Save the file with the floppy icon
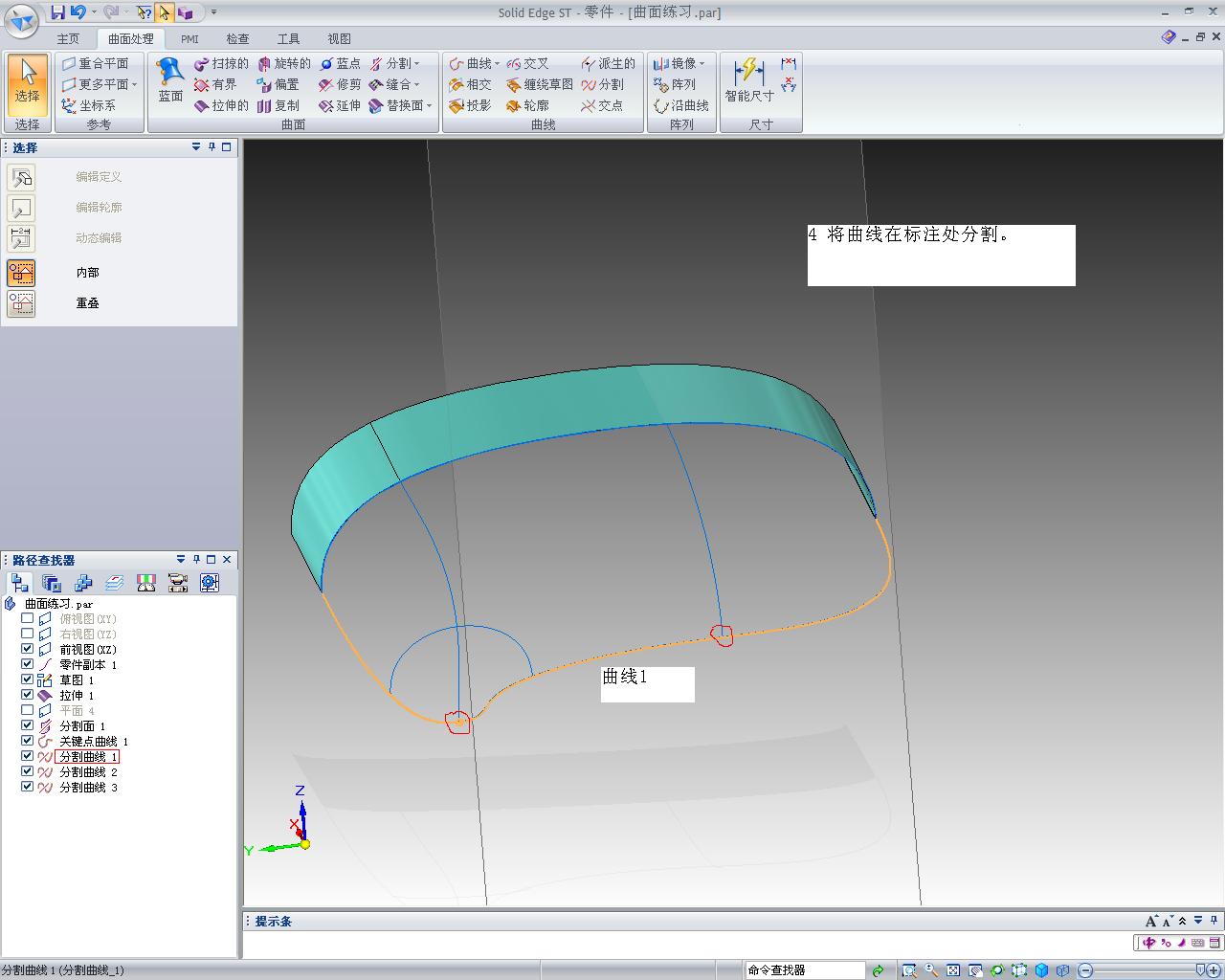1225x980 pixels. (57, 12)
